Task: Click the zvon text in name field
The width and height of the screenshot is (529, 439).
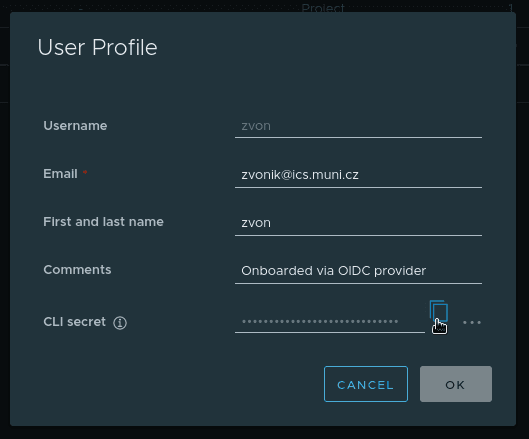Action: click(x=256, y=223)
